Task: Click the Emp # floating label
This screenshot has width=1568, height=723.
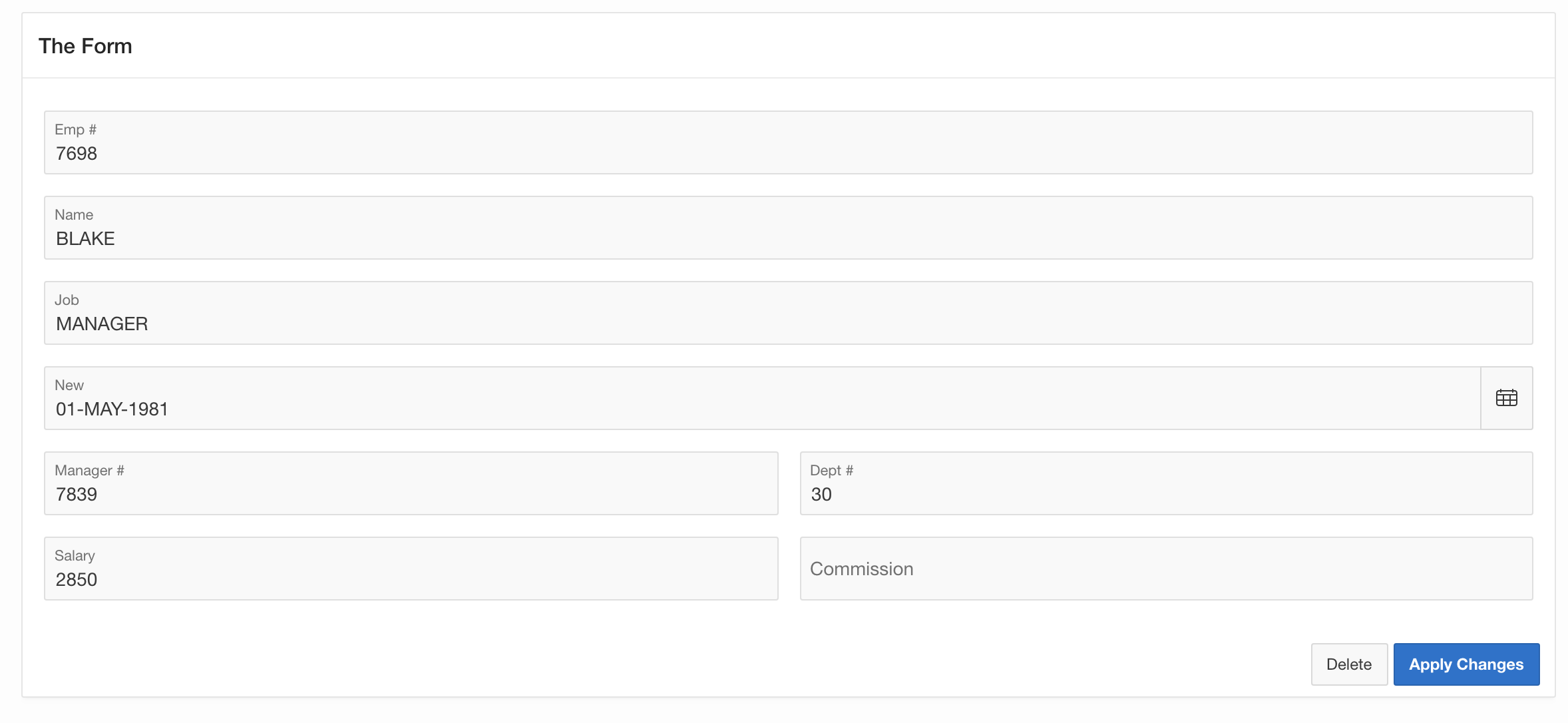Action: pos(75,129)
